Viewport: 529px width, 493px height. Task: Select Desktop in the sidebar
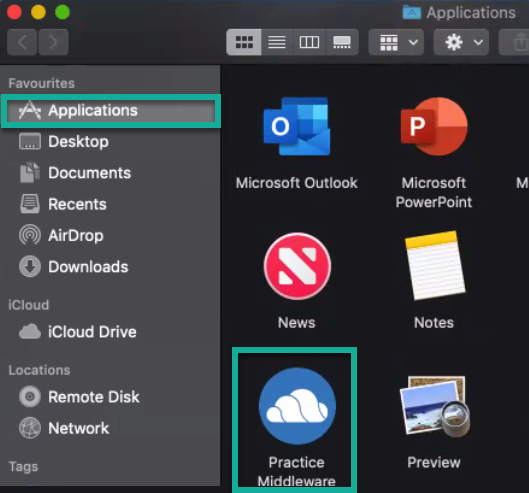(x=111, y=142)
